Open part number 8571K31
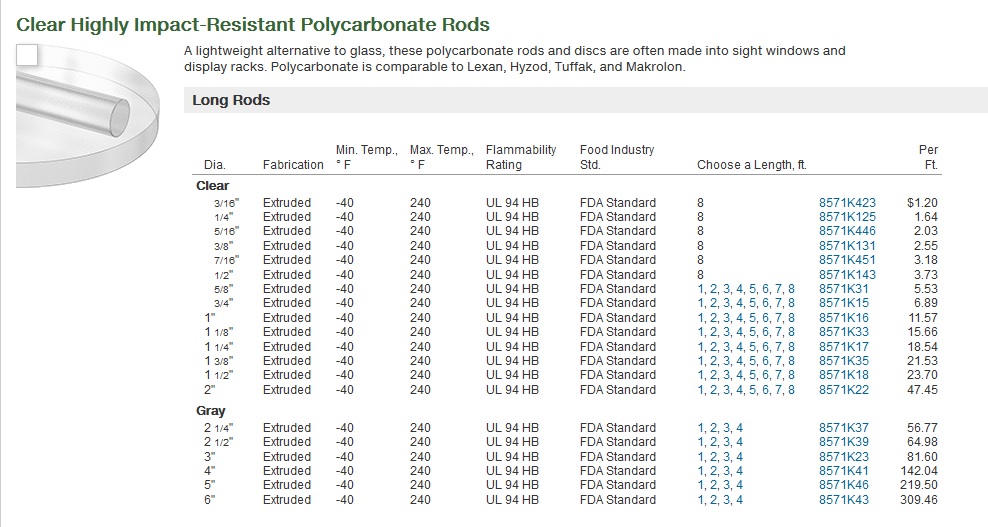 [844, 289]
